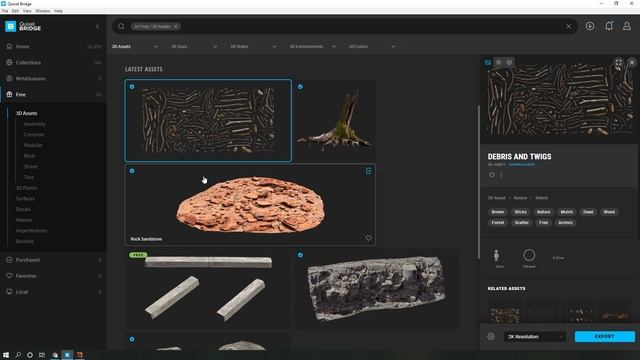Open Windows taskbar search
The width and height of the screenshot is (640, 360).
(18, 355)
